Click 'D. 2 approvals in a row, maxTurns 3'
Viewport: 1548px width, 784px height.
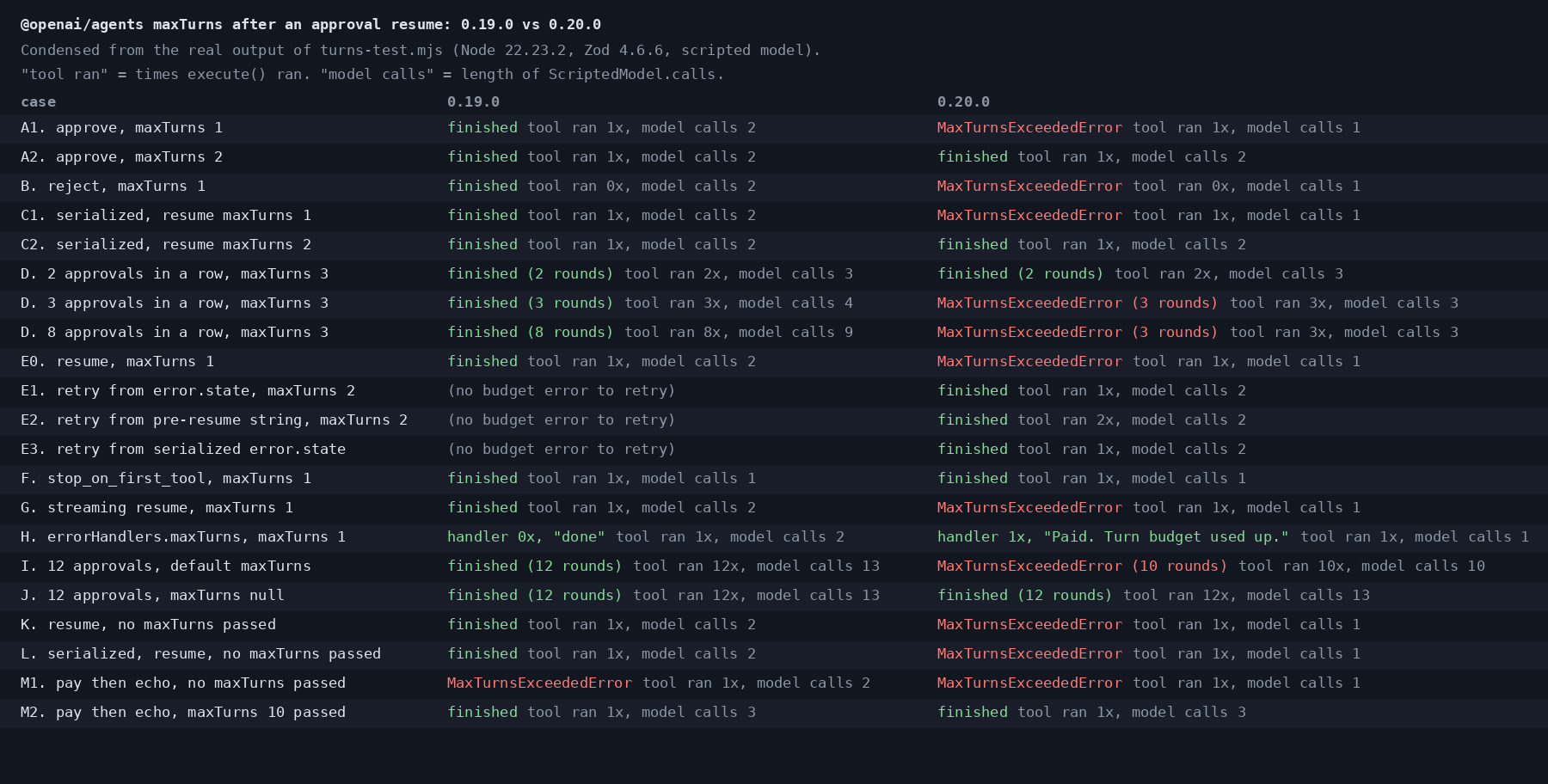[175, 273]
